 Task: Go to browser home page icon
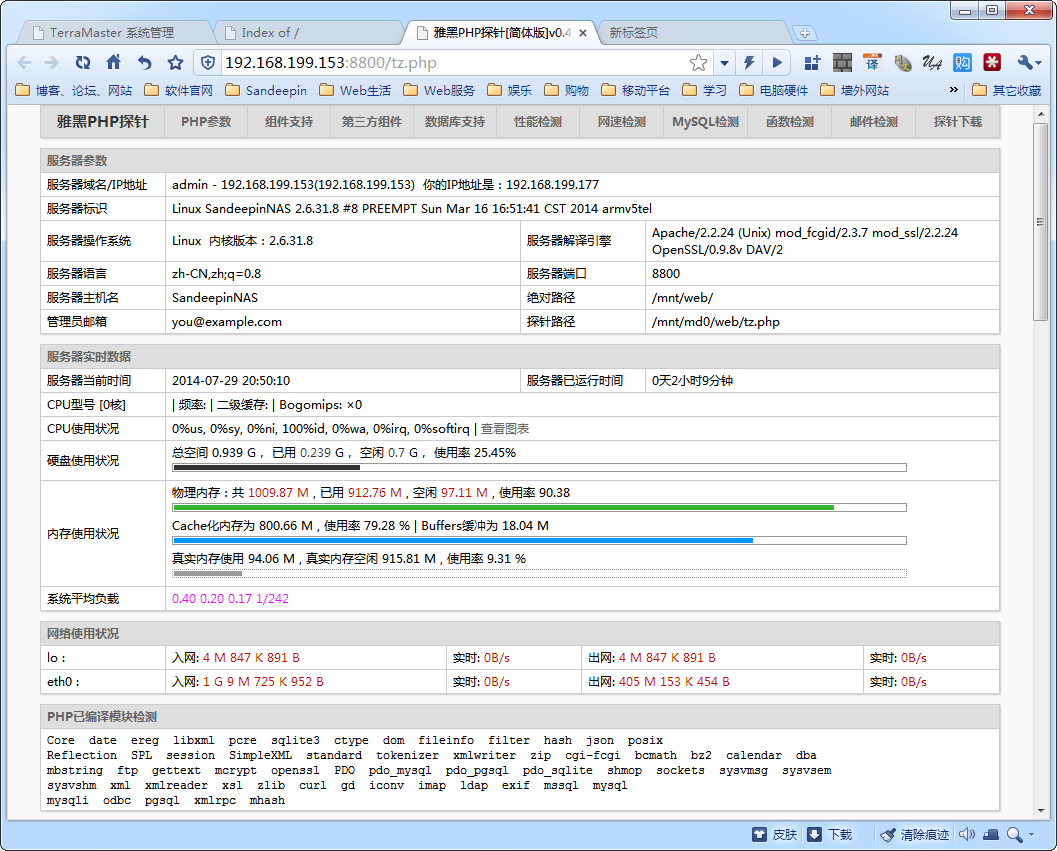(114, 63)
